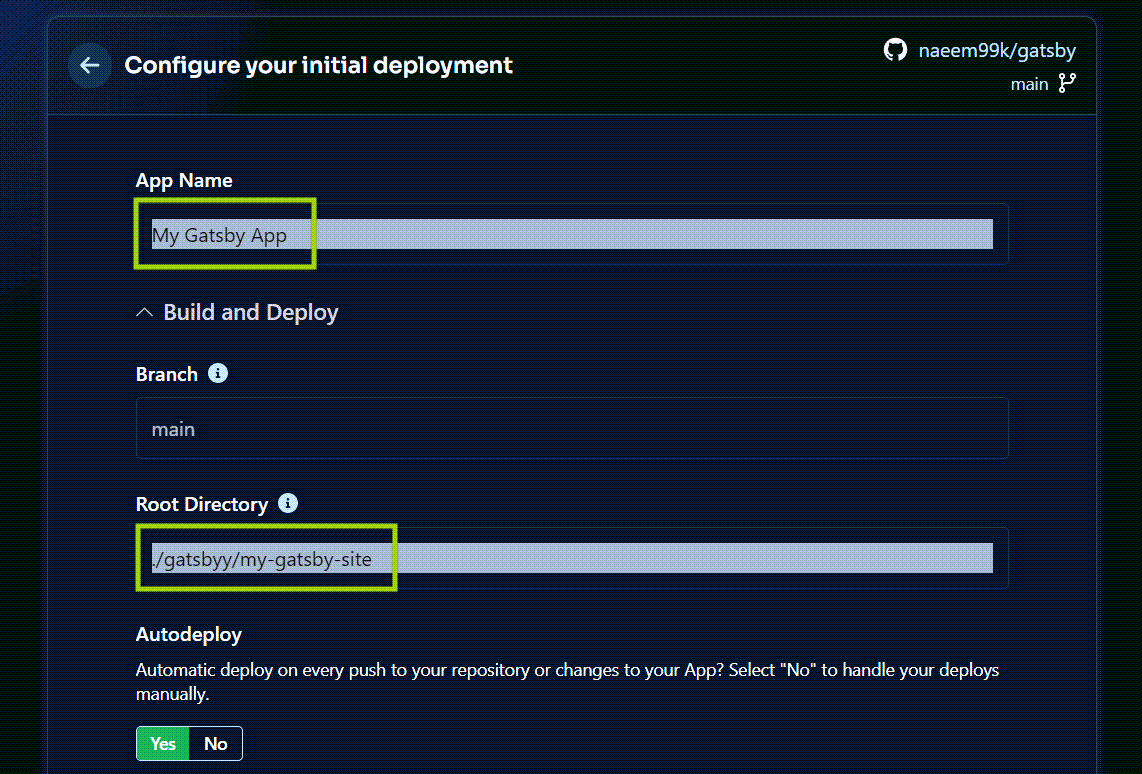The height and width of the screenshot is (774, 1142).
Task: Open the naeem99k/gatsby repository link
Action: tap(996, 49)
